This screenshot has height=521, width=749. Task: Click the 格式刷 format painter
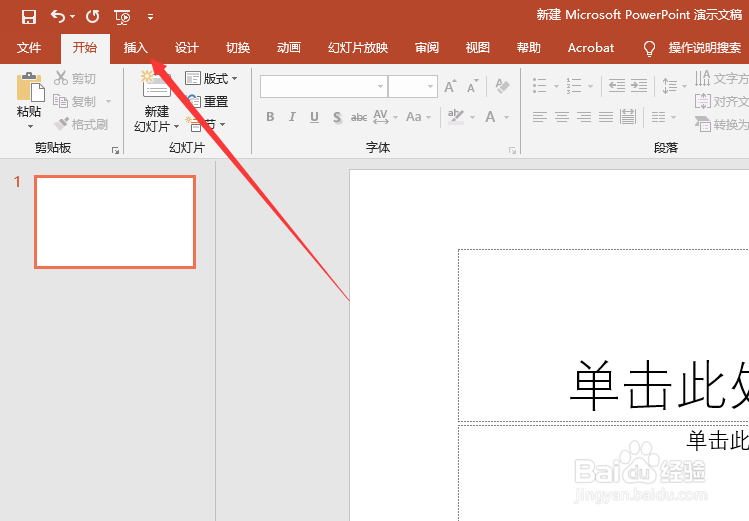tap(81, 124)
